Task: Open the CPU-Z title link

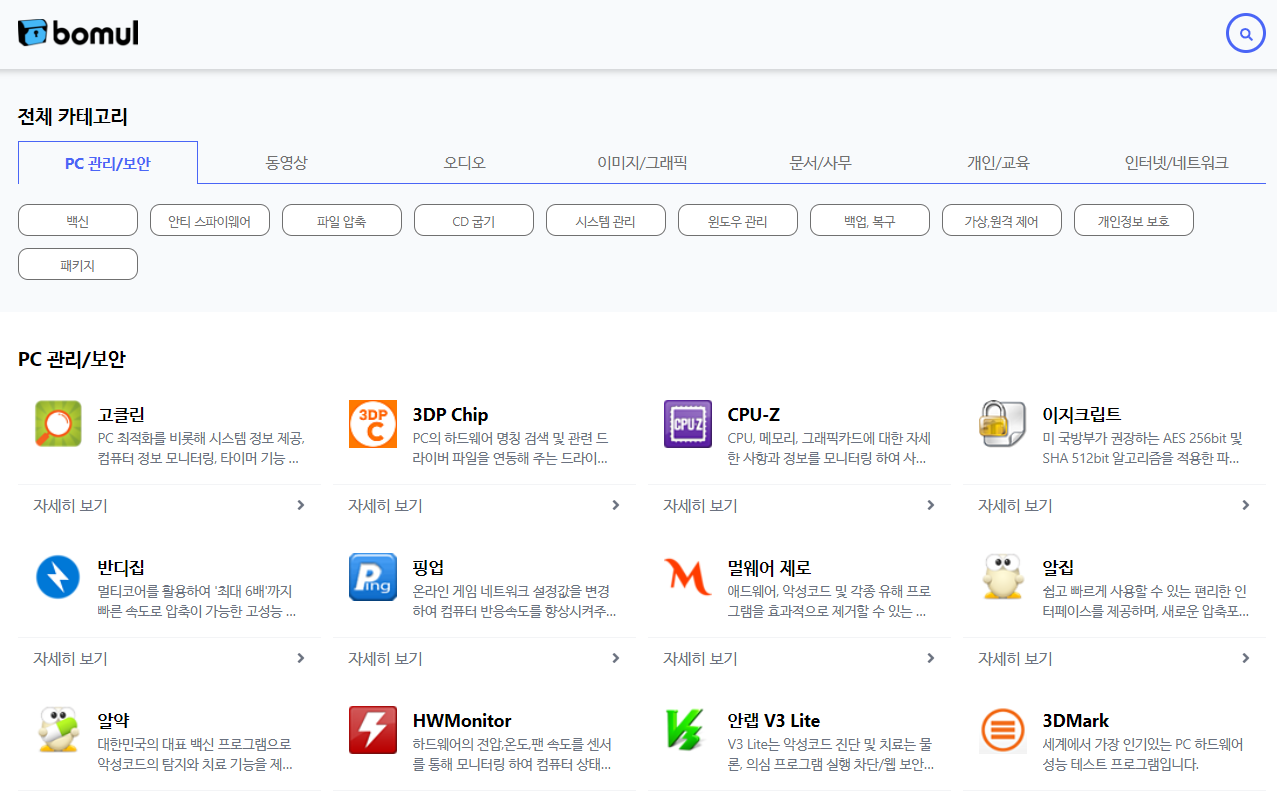Action: click(754, 414)
